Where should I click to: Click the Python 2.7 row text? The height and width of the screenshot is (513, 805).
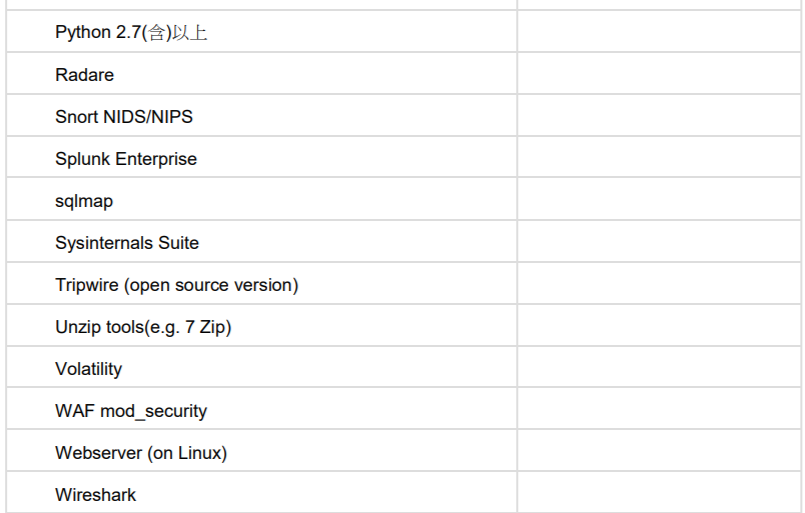pyautogui.click(x=131, y=32)
